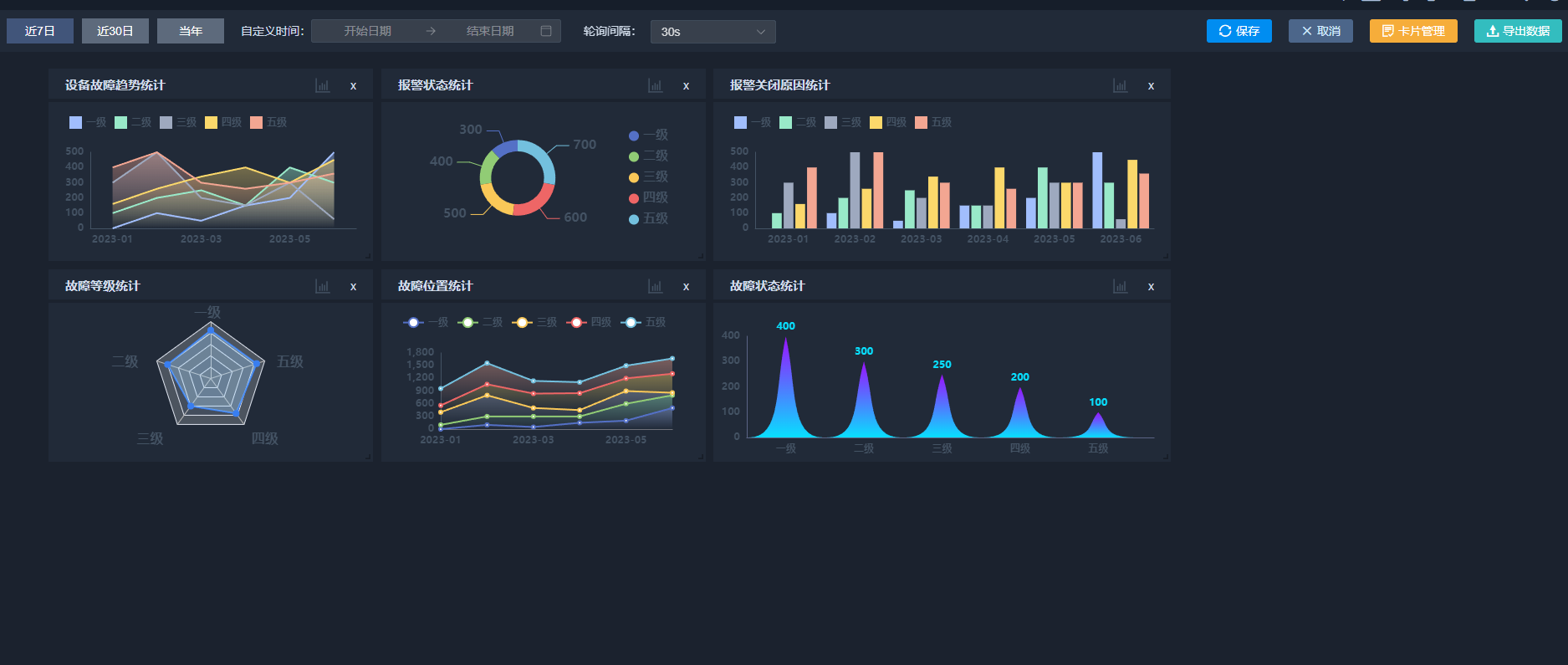Viewport: 1568px width, 665px height.
Task: Close the 报警状态统计 card
Action: (x=686, y=85)
